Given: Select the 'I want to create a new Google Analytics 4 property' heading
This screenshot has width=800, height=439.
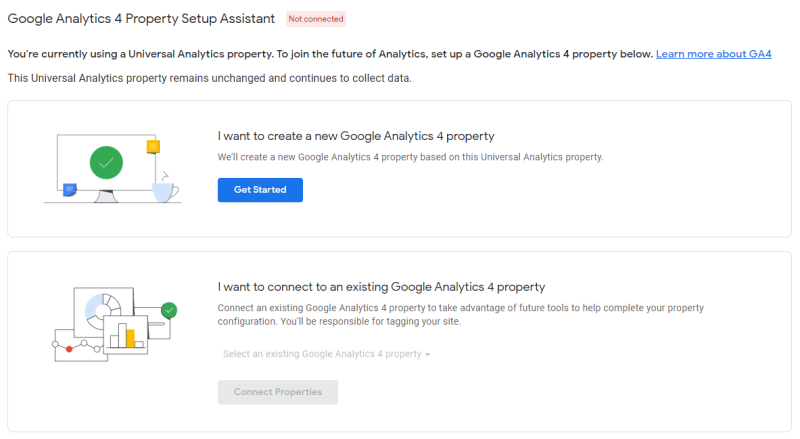Looking at the screenshot, I should coord(356,136).
